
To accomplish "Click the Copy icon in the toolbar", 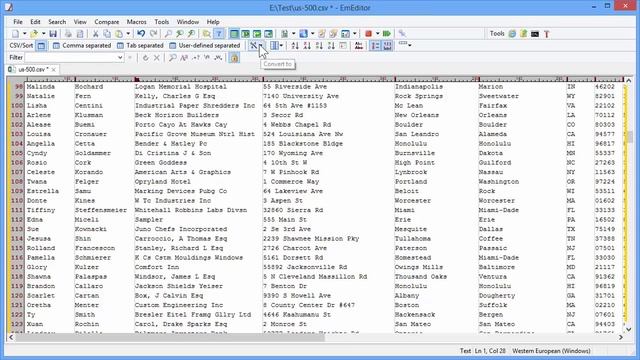I will tap(107, 34).
